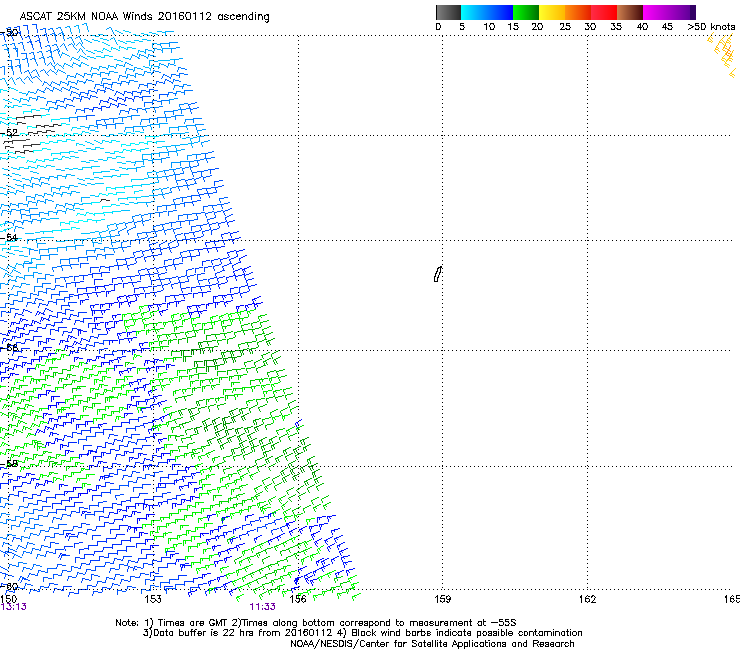Click the red 30-35 knots legend segment
The image size is (740, 650).
coord(604,12)
